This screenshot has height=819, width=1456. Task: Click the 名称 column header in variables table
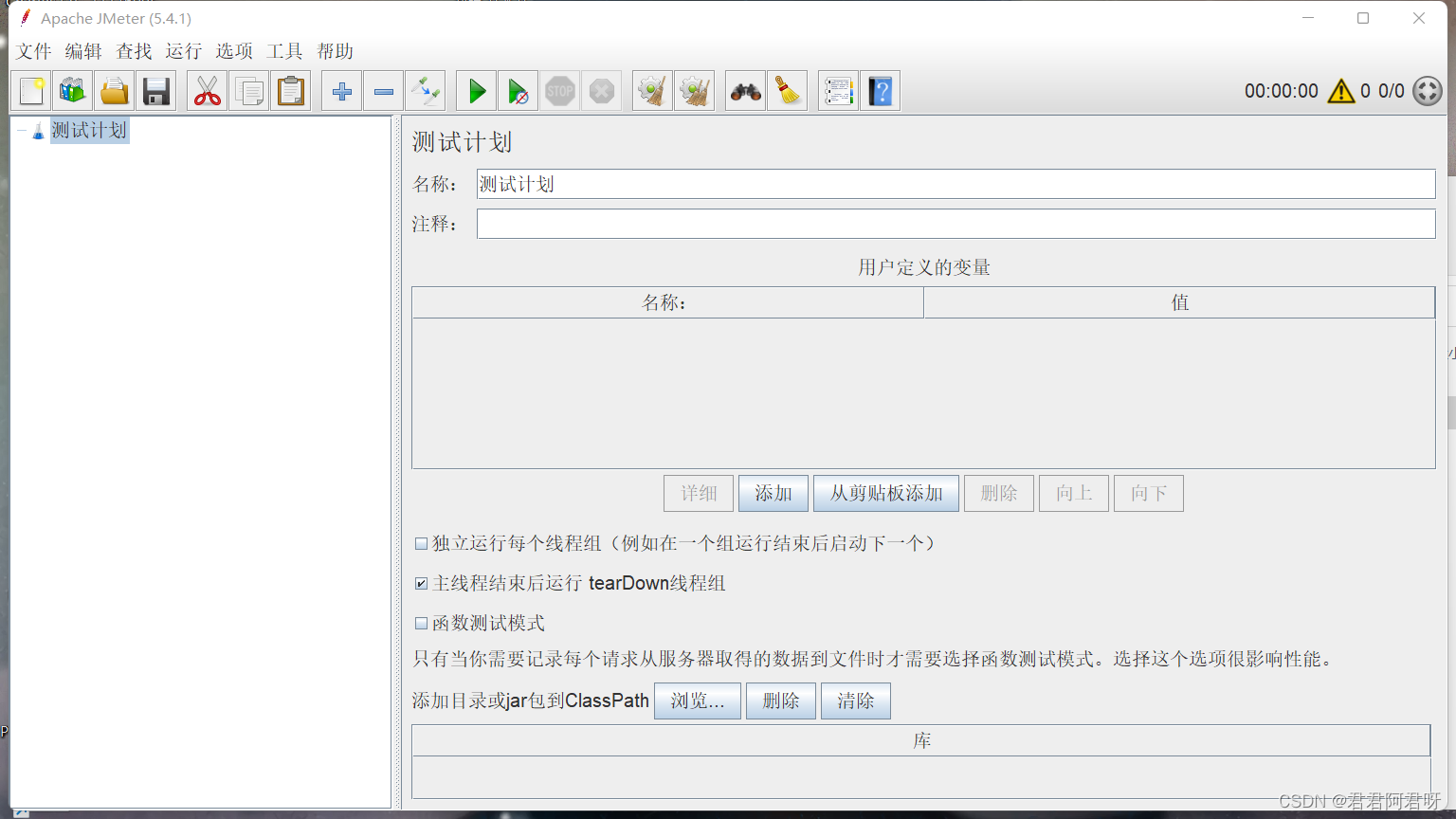tap(667, 302)
